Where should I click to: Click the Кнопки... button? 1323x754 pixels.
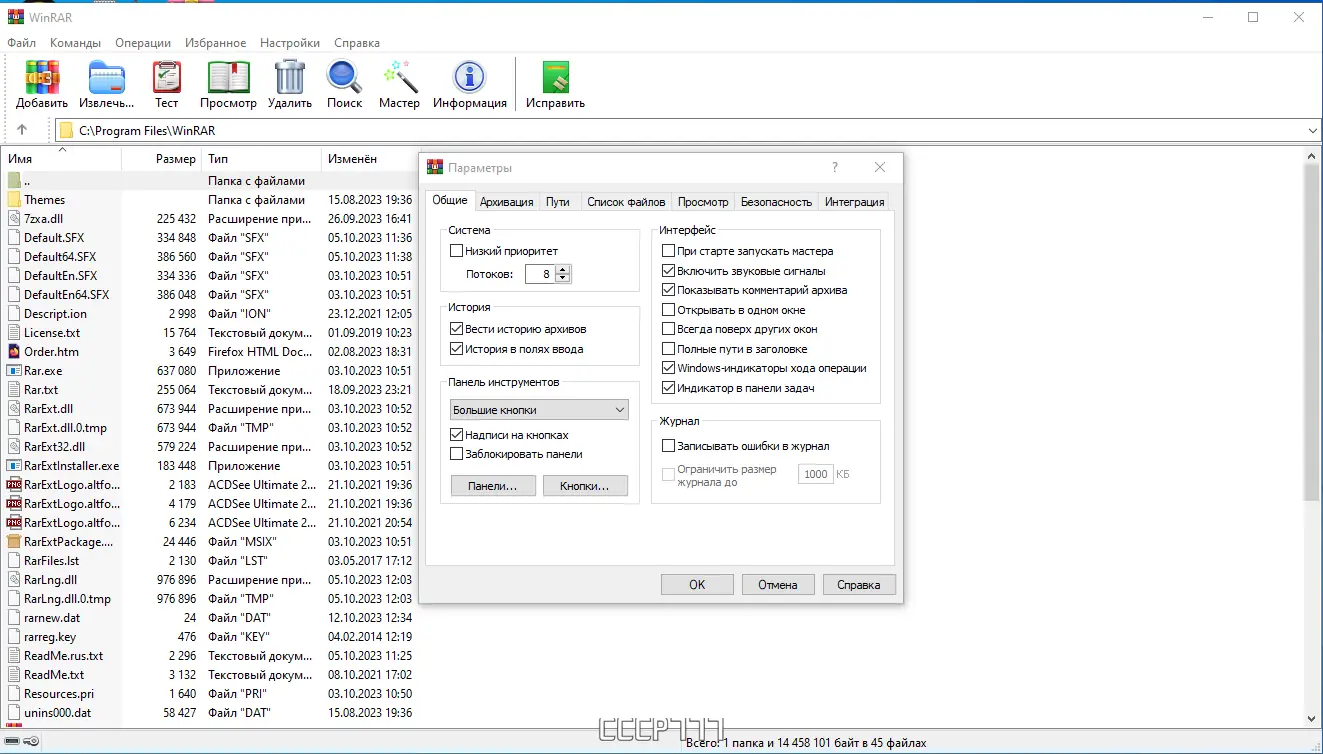click(585, 486)
